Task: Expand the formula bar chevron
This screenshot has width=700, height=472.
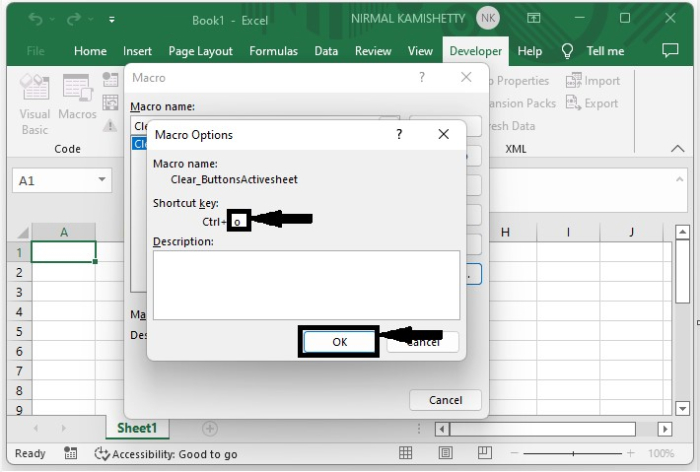Action: click(x=679, y=180)
